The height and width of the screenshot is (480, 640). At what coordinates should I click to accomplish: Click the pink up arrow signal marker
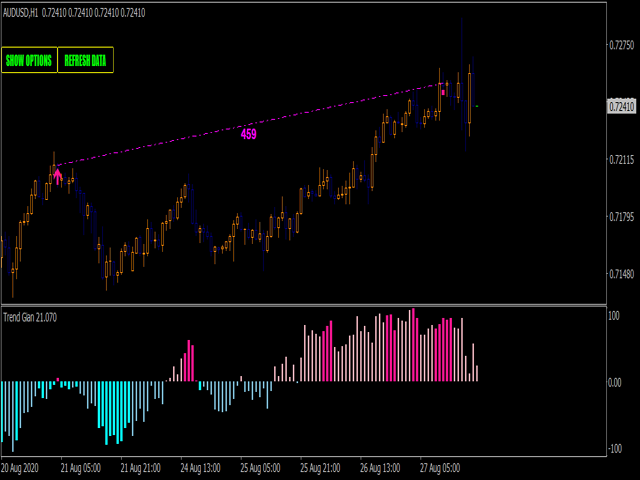coord(58,176)
